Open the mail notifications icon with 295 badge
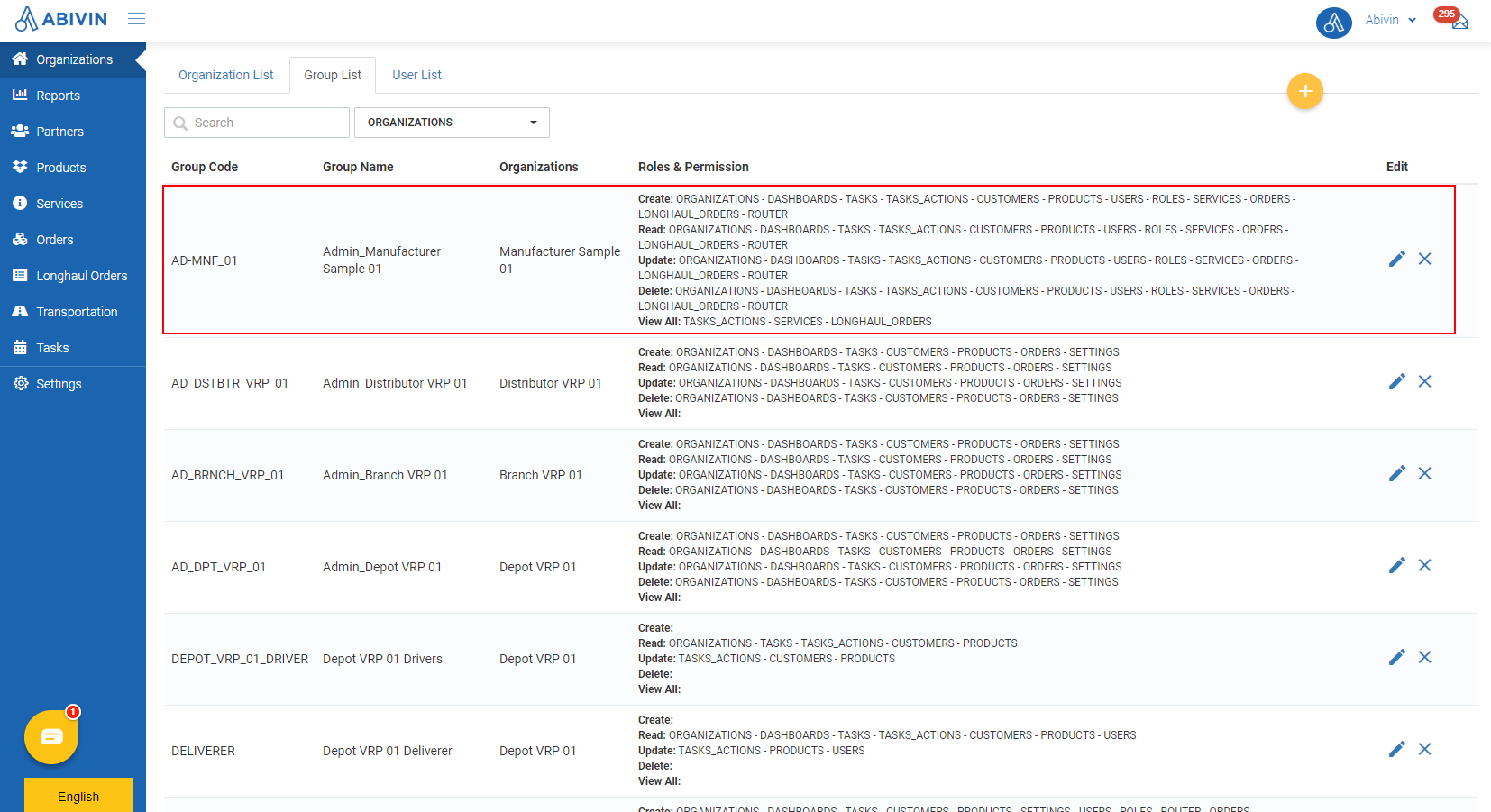Image resolution: width=1491 pixels, height=812 pixels. (1459, 21)
